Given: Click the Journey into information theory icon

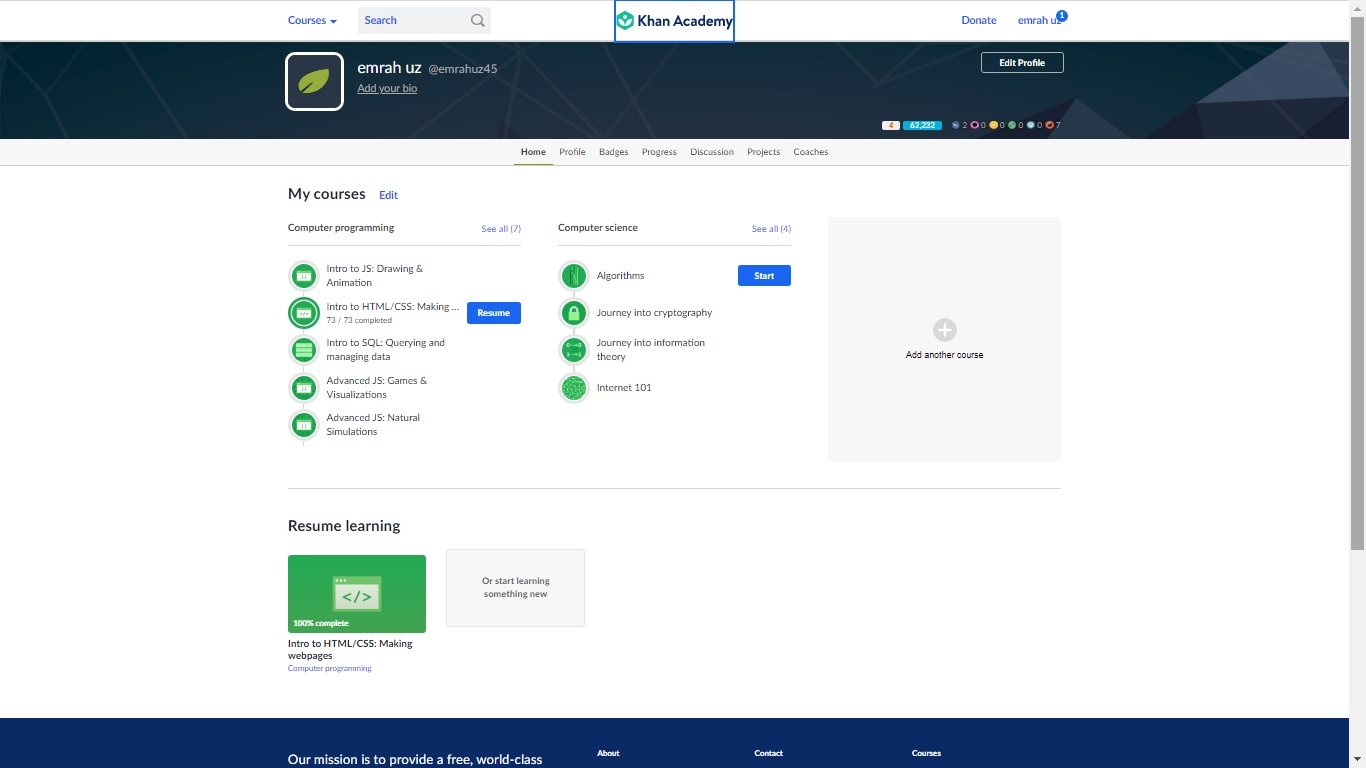Looking at the screenshot, I should coord(574,350).
